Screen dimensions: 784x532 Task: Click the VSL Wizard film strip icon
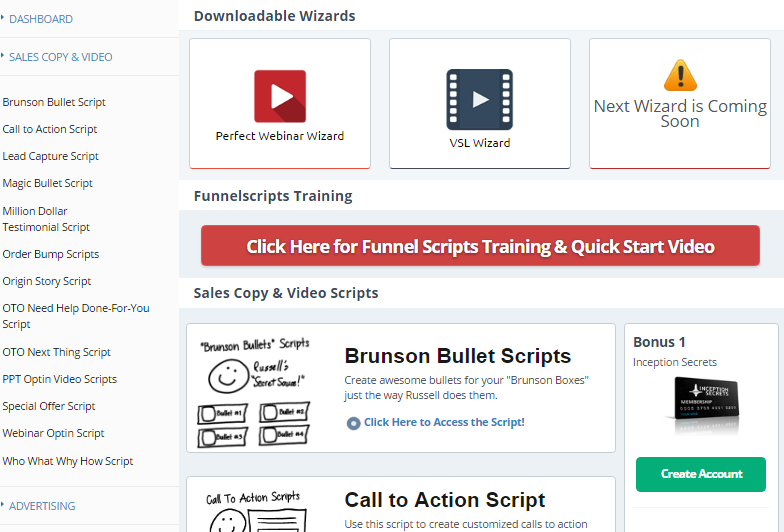pos(480,100)
